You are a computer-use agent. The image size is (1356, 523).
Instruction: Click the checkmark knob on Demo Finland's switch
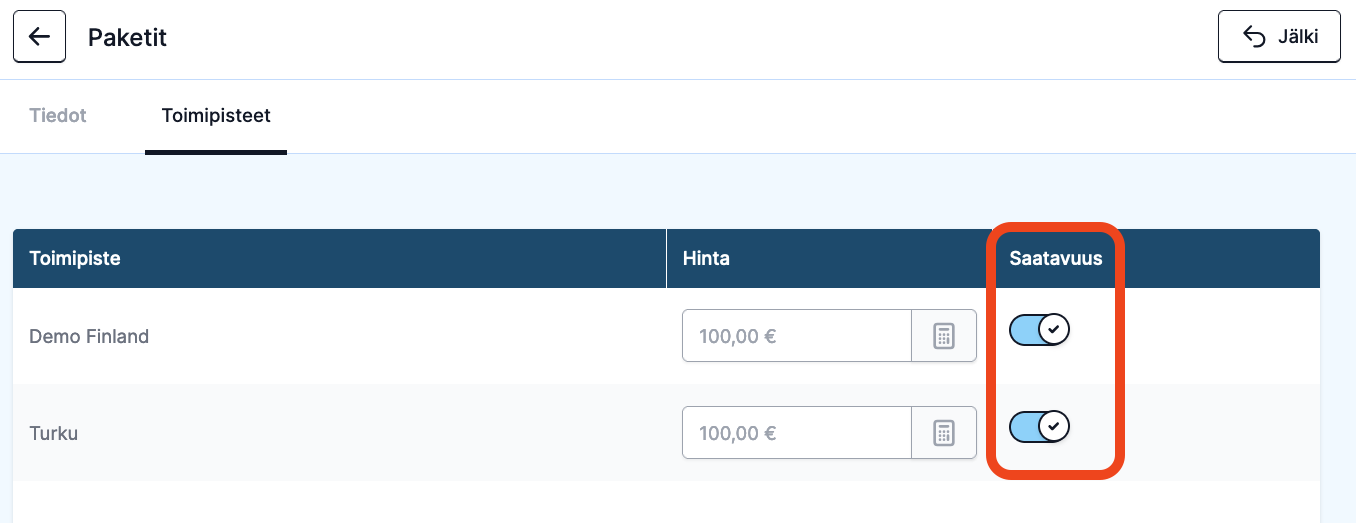[x=1053, y=329]
